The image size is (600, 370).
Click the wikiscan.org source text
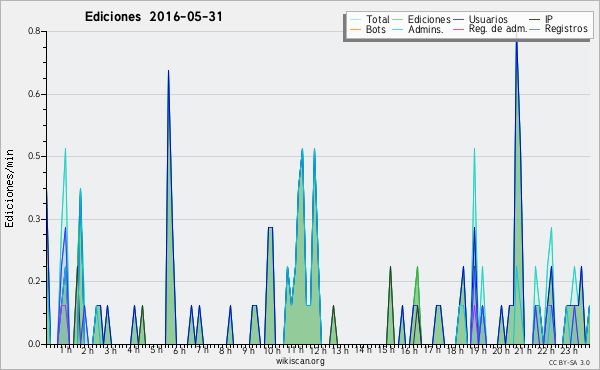click(300, 361)
